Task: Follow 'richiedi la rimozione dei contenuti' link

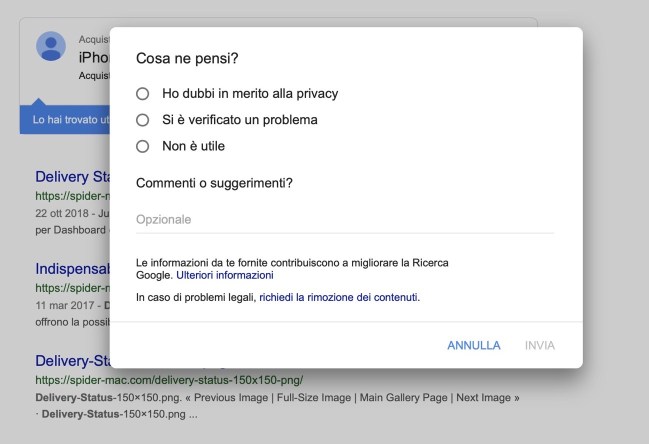Action: pos(339,297)
